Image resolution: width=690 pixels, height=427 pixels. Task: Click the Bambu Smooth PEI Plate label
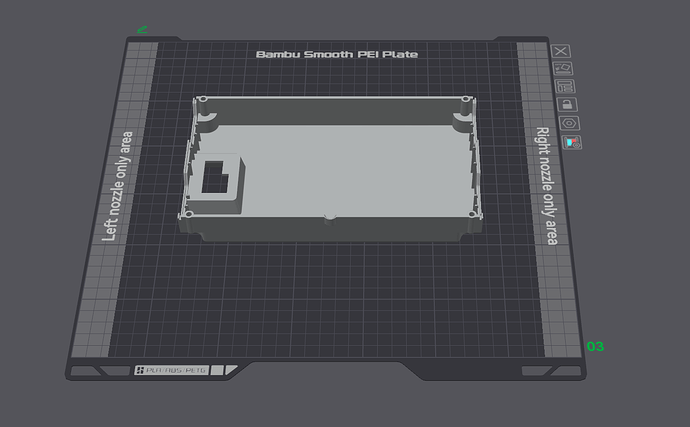[337, 55]
